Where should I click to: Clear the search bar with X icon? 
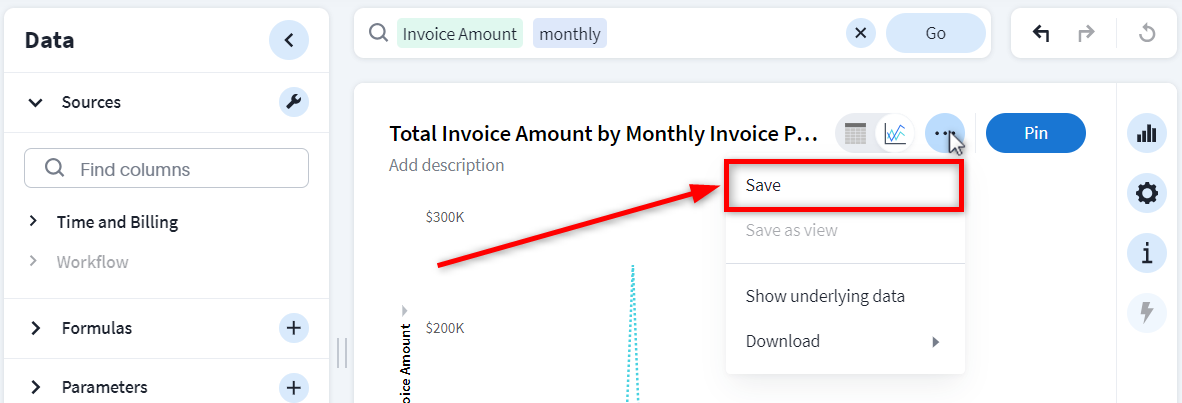(x=861, y=33)
